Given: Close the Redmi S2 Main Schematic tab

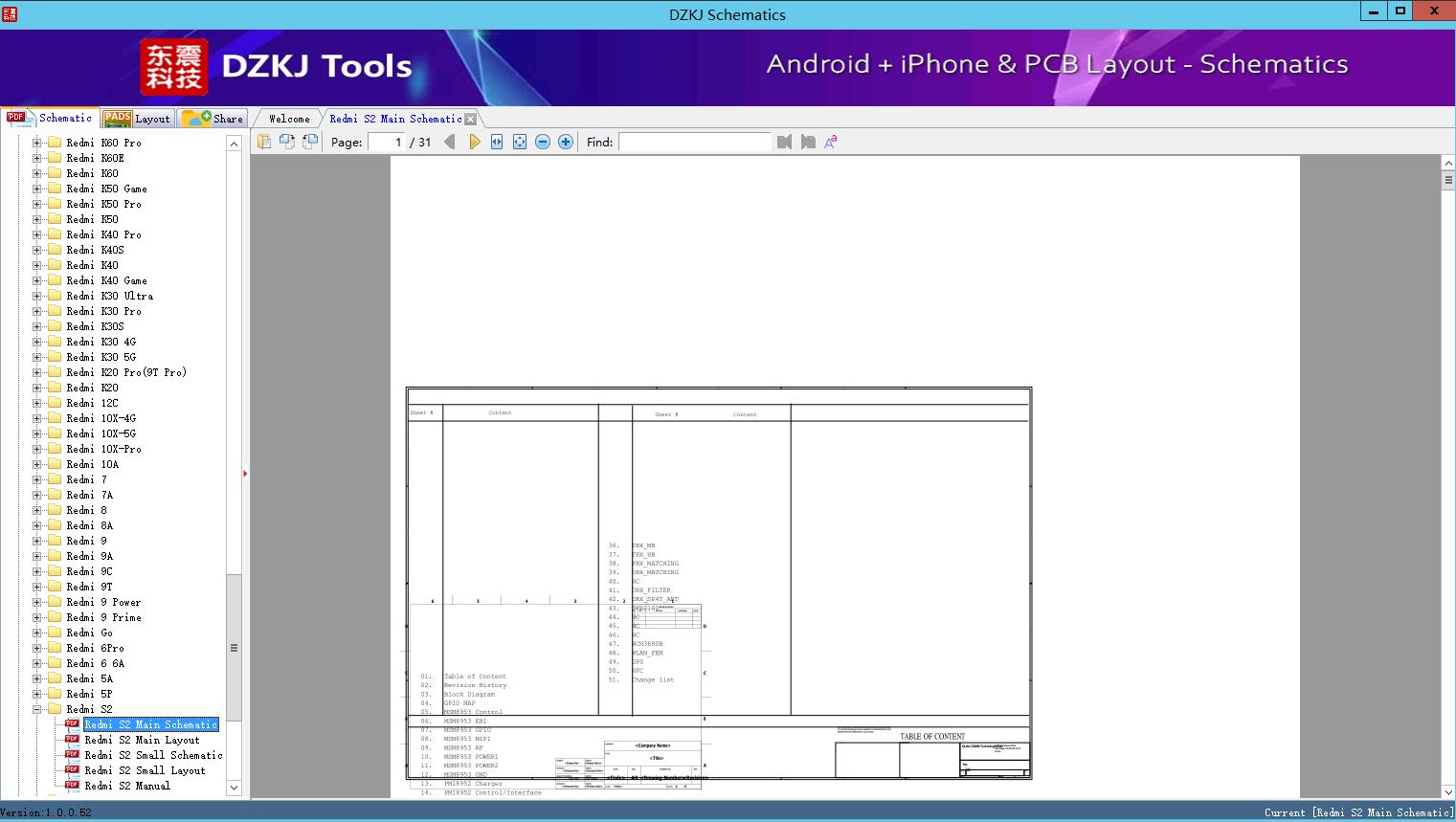Looking at the screenshot, I should [x=470, y=119].
